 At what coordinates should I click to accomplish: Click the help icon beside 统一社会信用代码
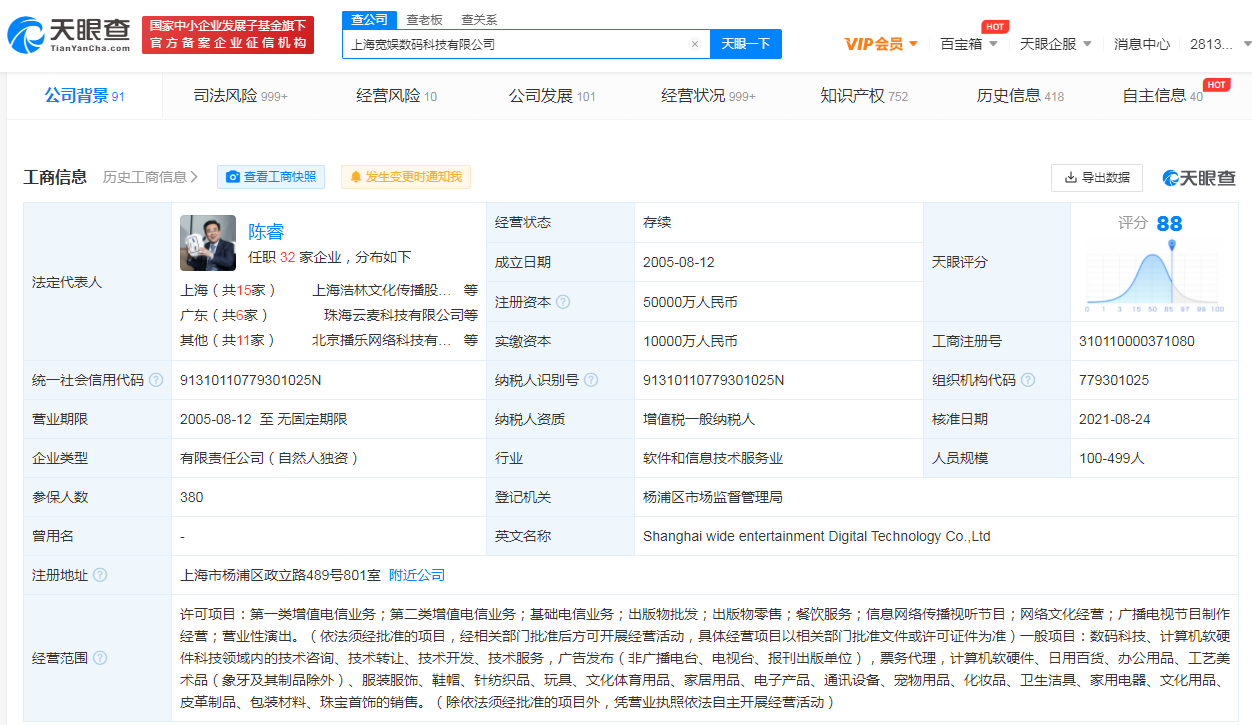(156, 380)
